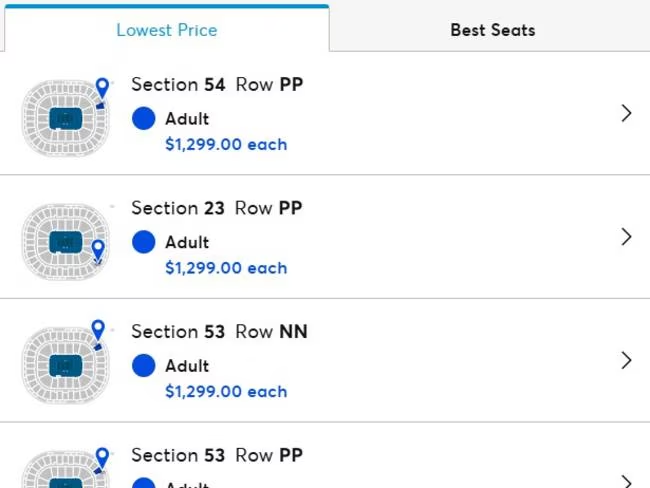Expand Section 54 Row PP using its chevron
This screenshot has width=650, height=488.
coord(627,114)
